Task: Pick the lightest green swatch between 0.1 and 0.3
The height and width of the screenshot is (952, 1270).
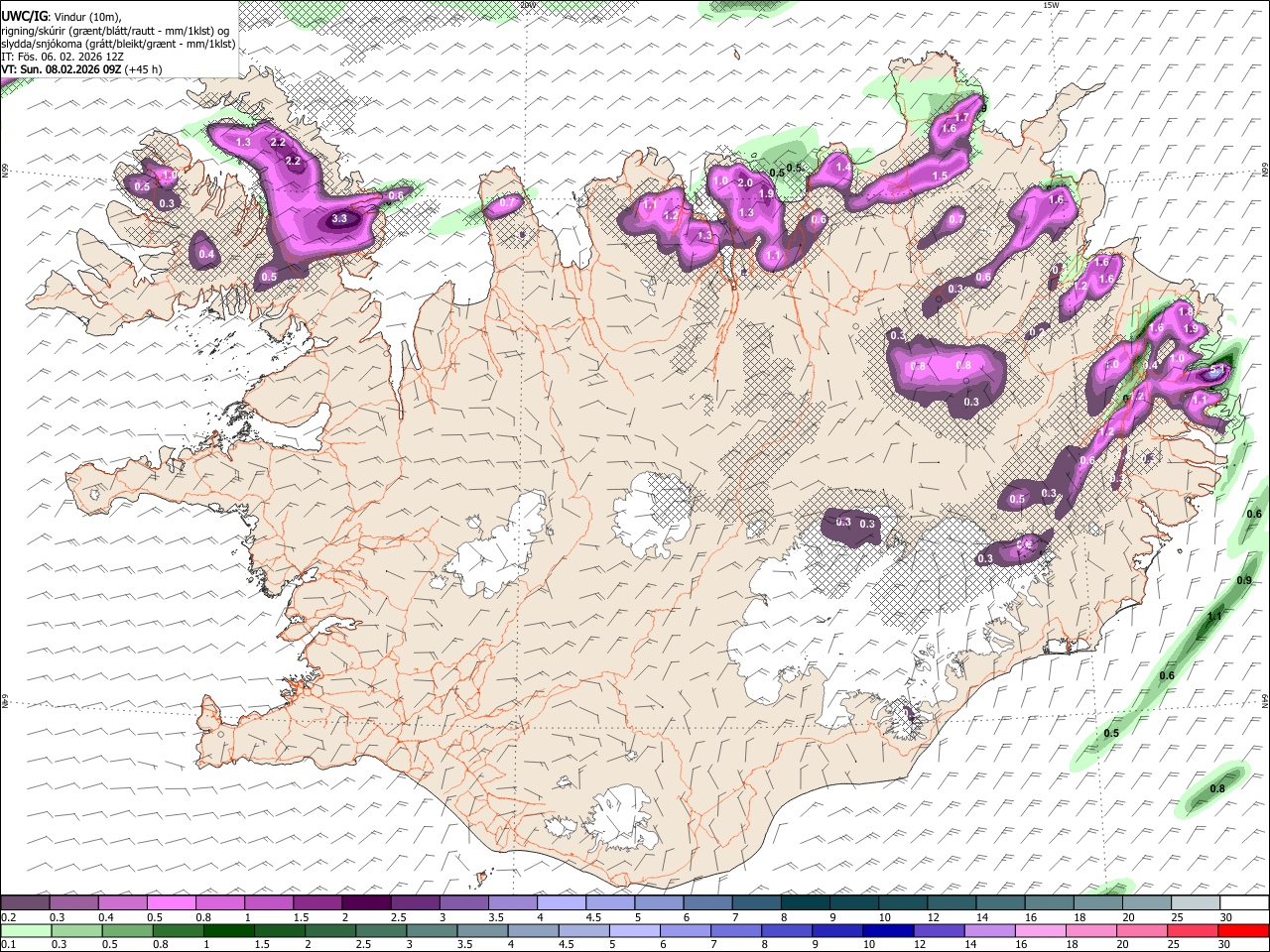Action: [x=26, y=930]
